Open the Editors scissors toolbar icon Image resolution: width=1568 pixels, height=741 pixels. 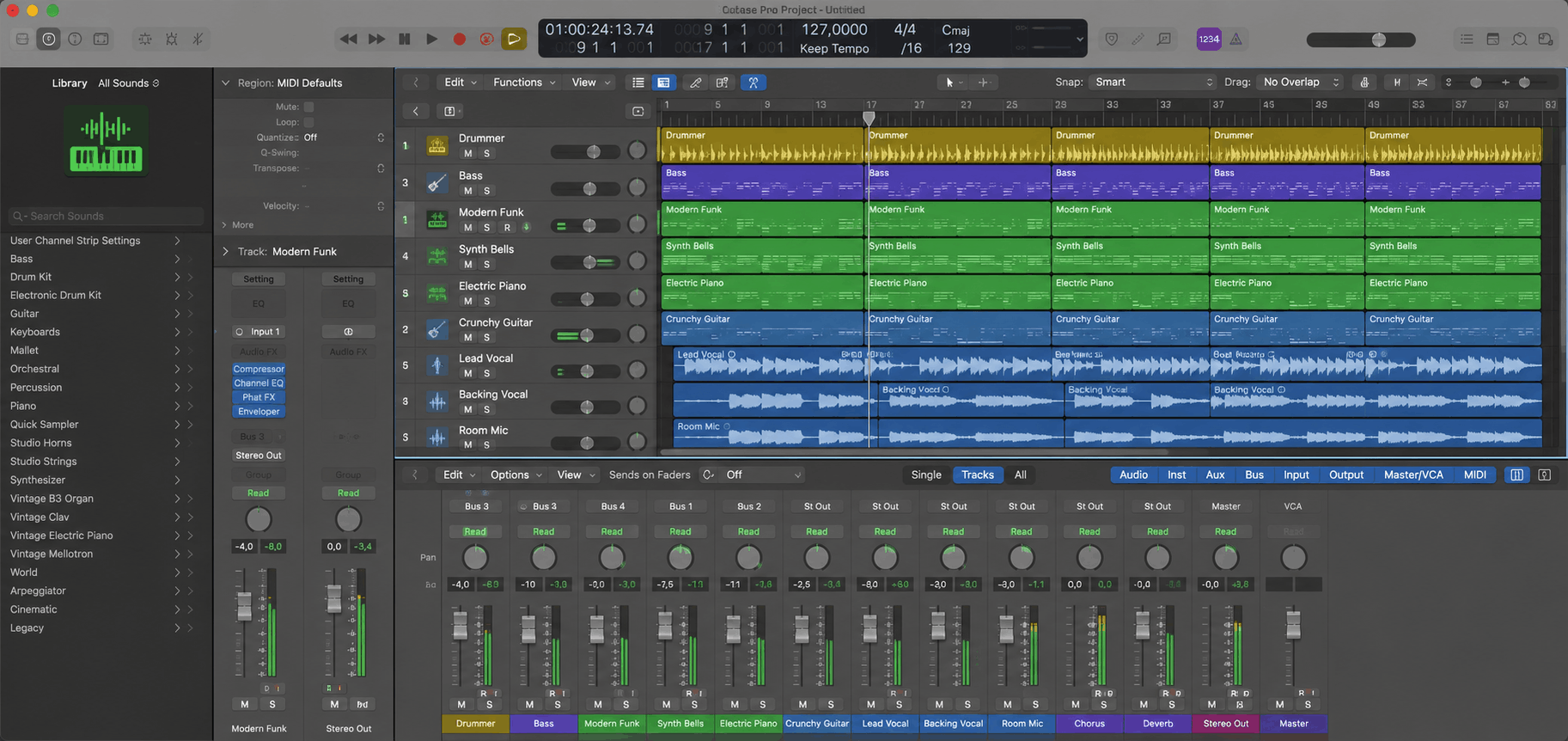coord(198,39)
